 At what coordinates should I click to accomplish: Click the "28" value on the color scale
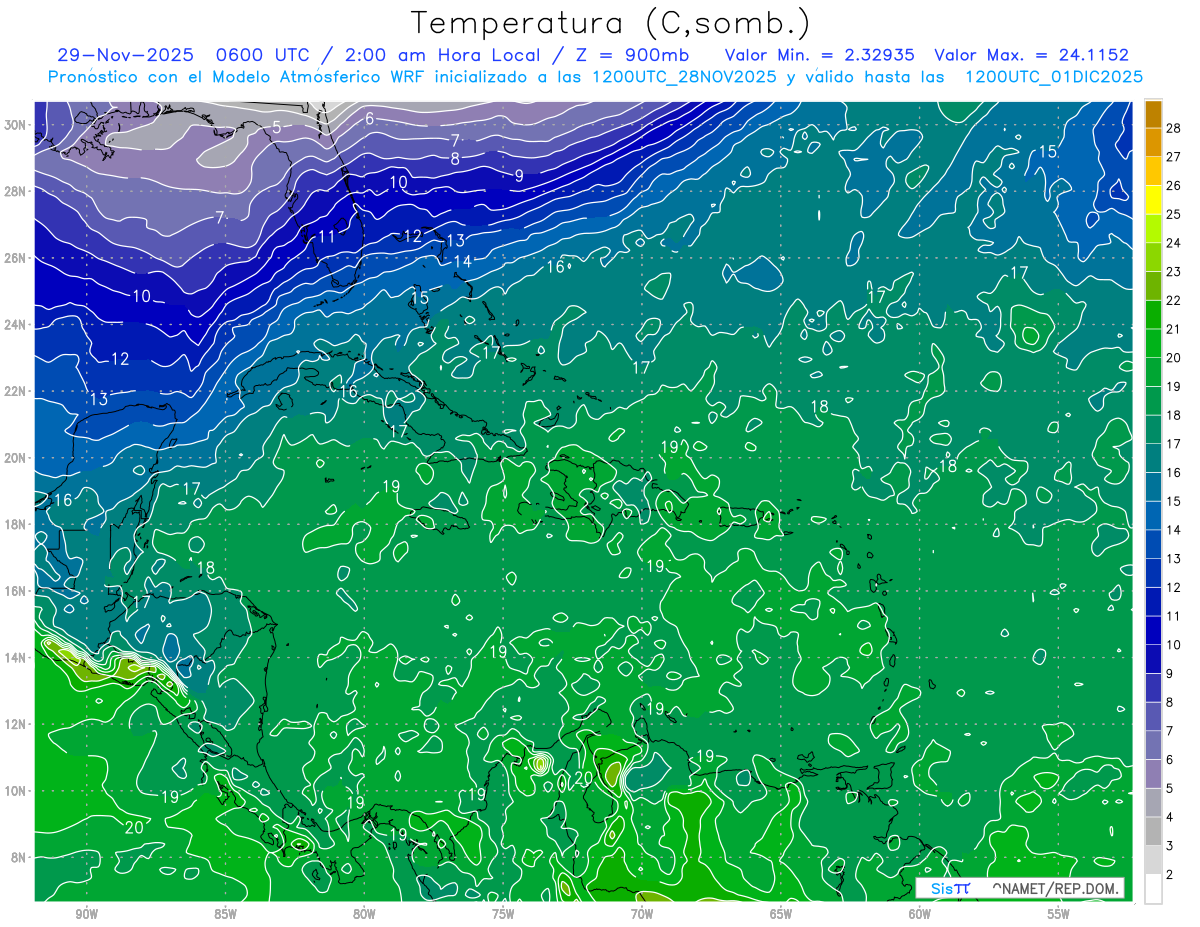pyautogui.click(x=1174, y=127)
